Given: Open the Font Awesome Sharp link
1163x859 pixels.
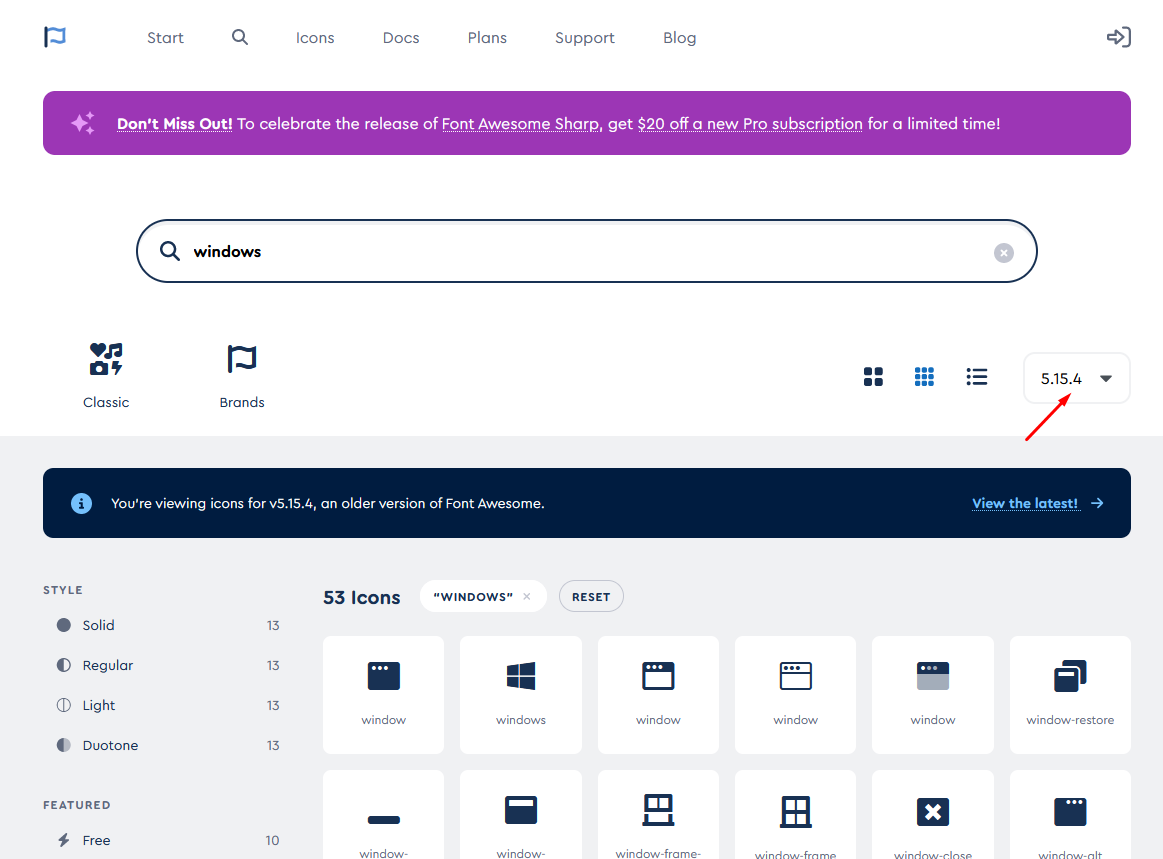Looking at the screenshot, I should 521,124.
